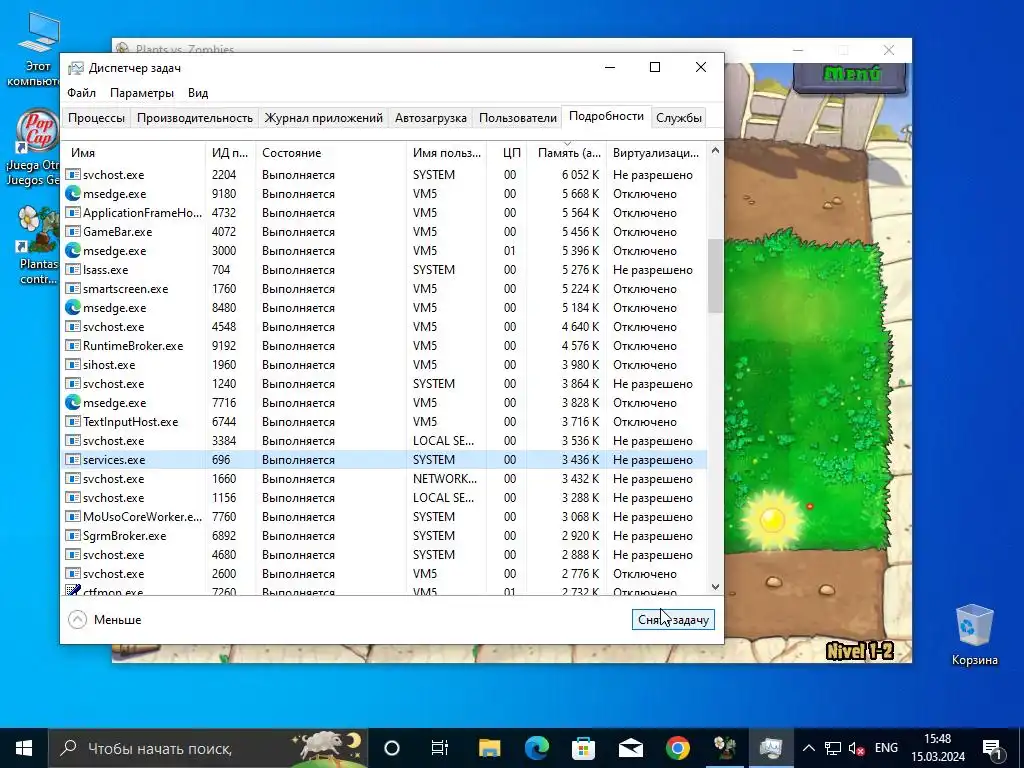Select SgrmBroker.exe process row
This screenshot has width=1024, height=768.
click(x=385, y=536)
